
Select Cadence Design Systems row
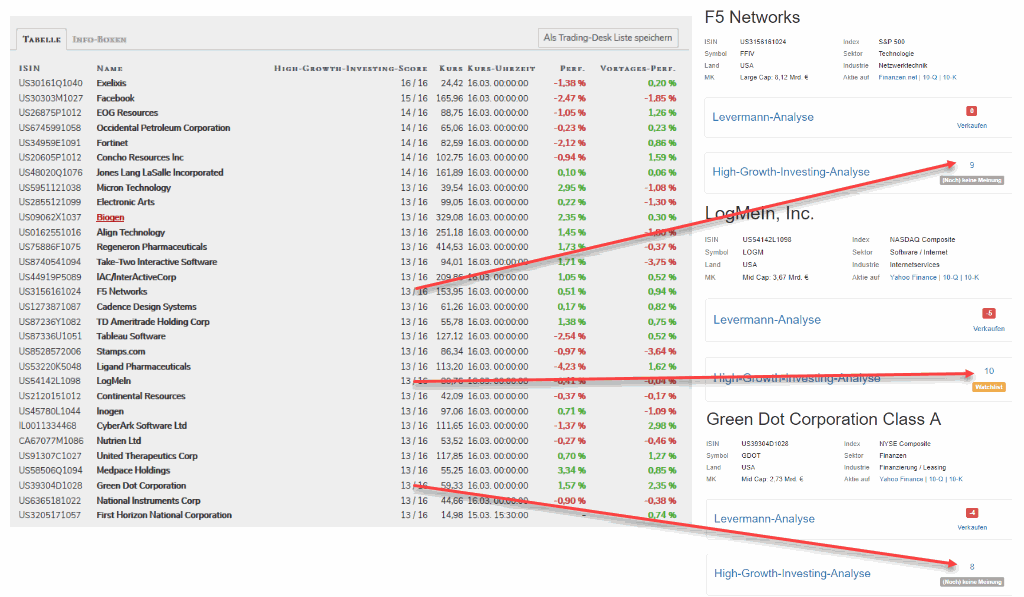pos(146,307)
